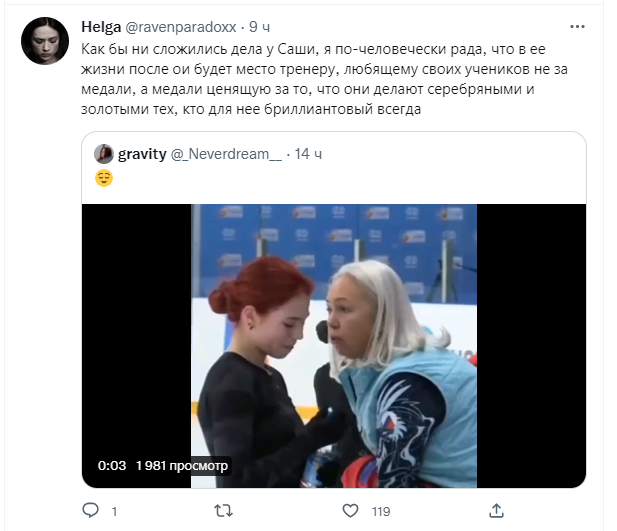Play the embedded skating video
The width and height of the screenshot is (617, 531).
coord(334,346)
